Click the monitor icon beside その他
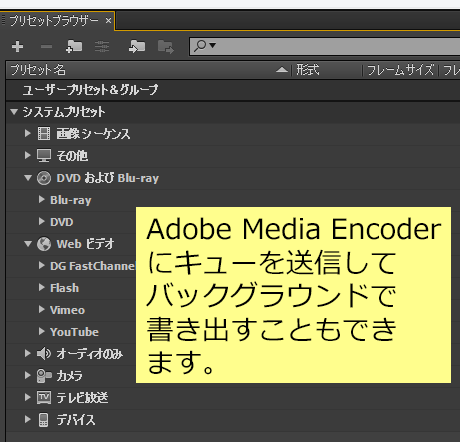The width and height of the screenshot is (460, 442). (44, 155)
